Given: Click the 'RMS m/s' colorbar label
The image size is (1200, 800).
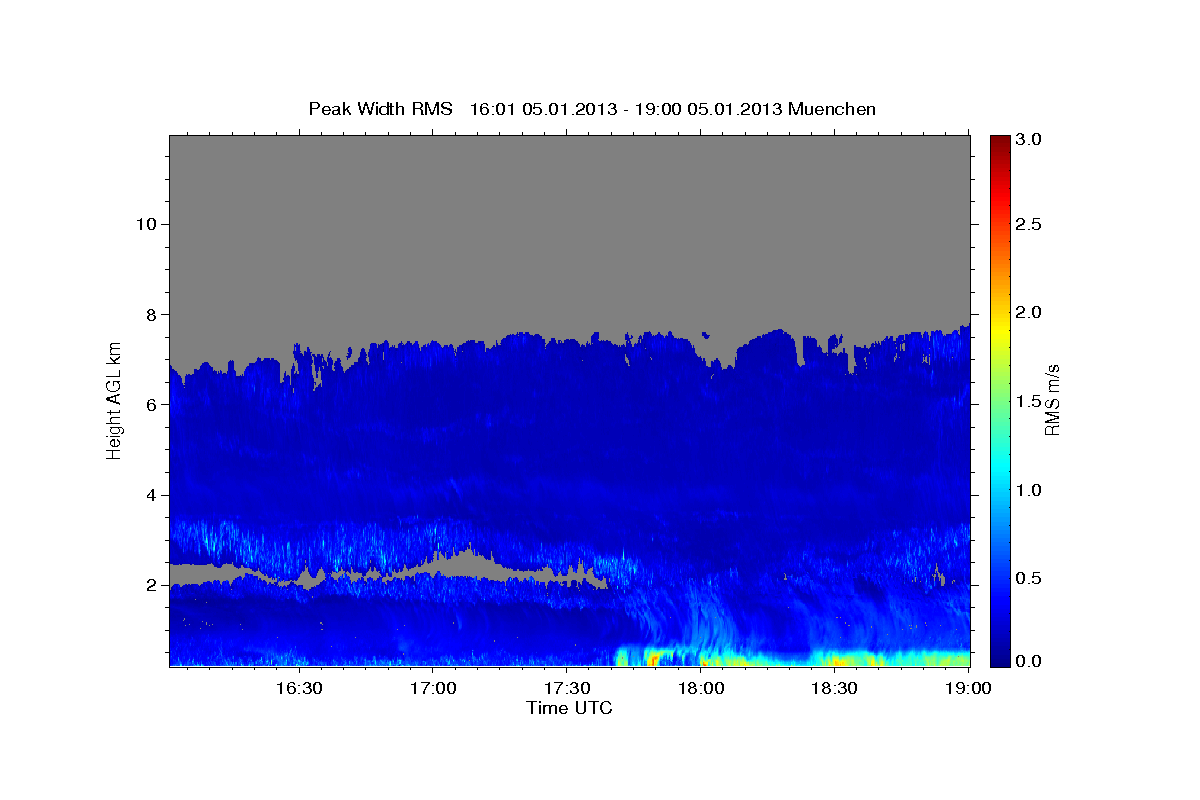Looking at the screenshot, I should pyautogui.click(x=1051, y=400).
